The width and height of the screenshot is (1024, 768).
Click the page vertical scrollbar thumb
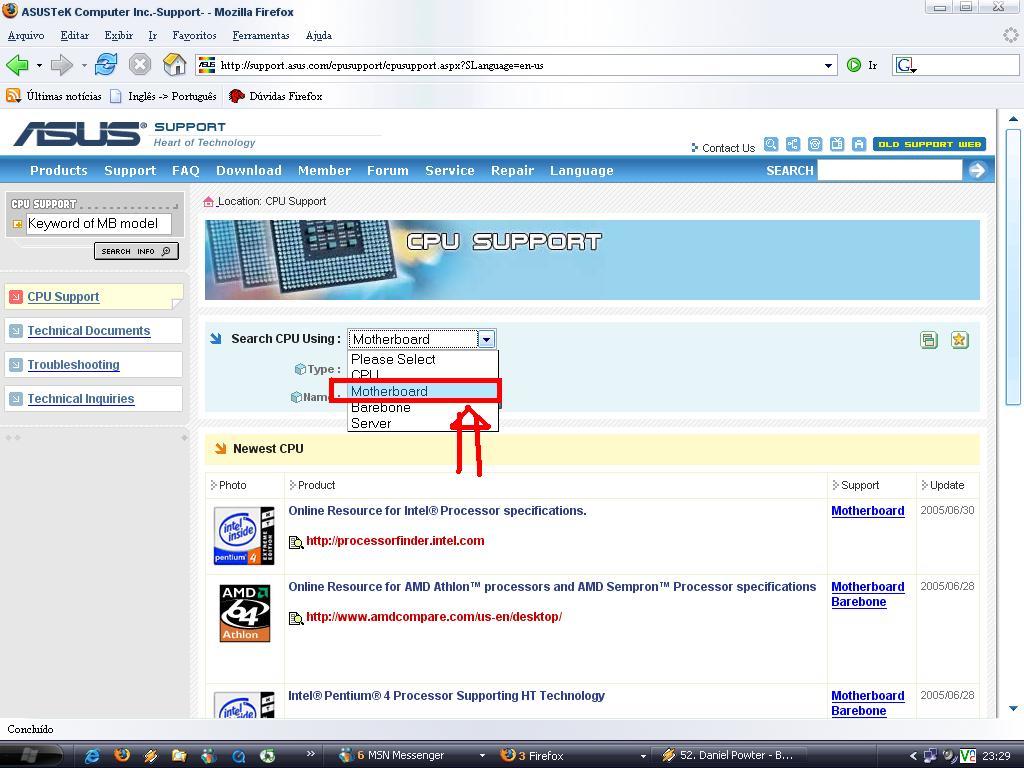coord(1013,267)
